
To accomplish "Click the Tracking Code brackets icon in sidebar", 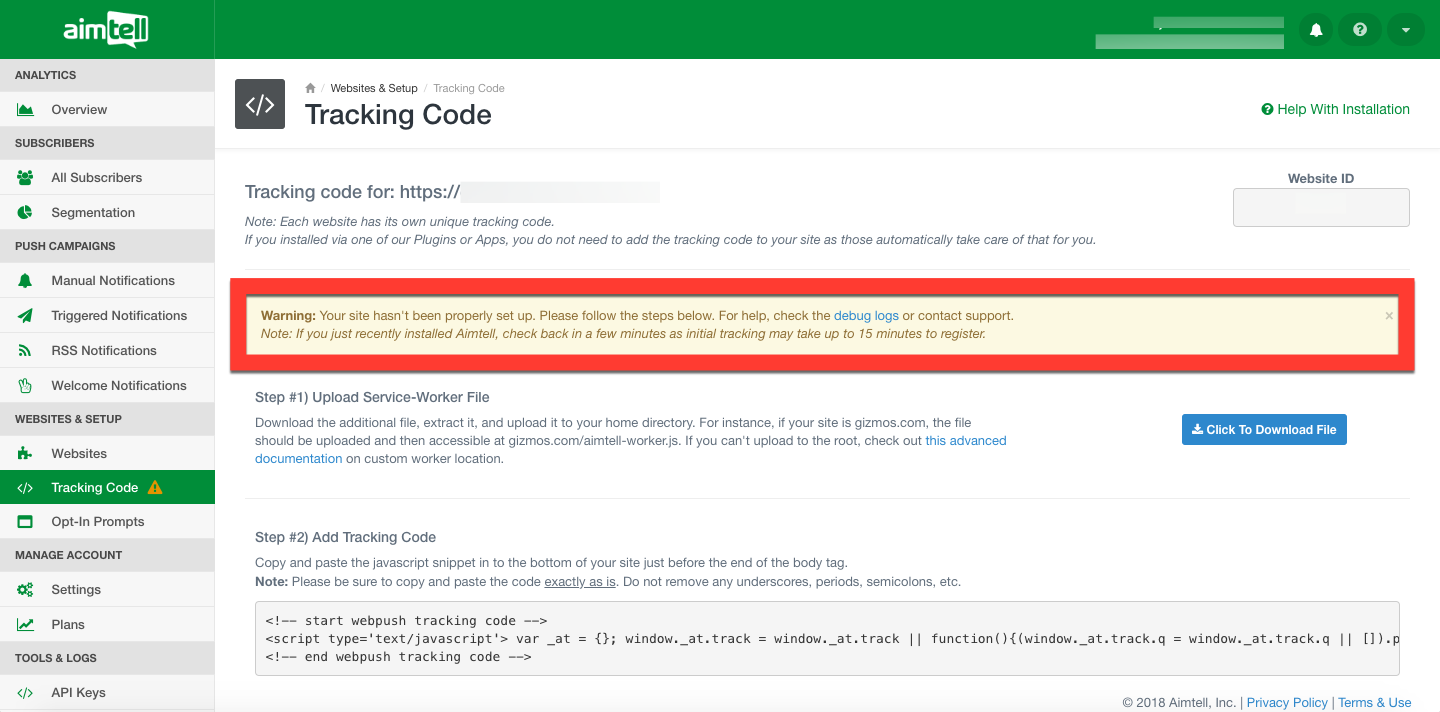I will [26, 488].
